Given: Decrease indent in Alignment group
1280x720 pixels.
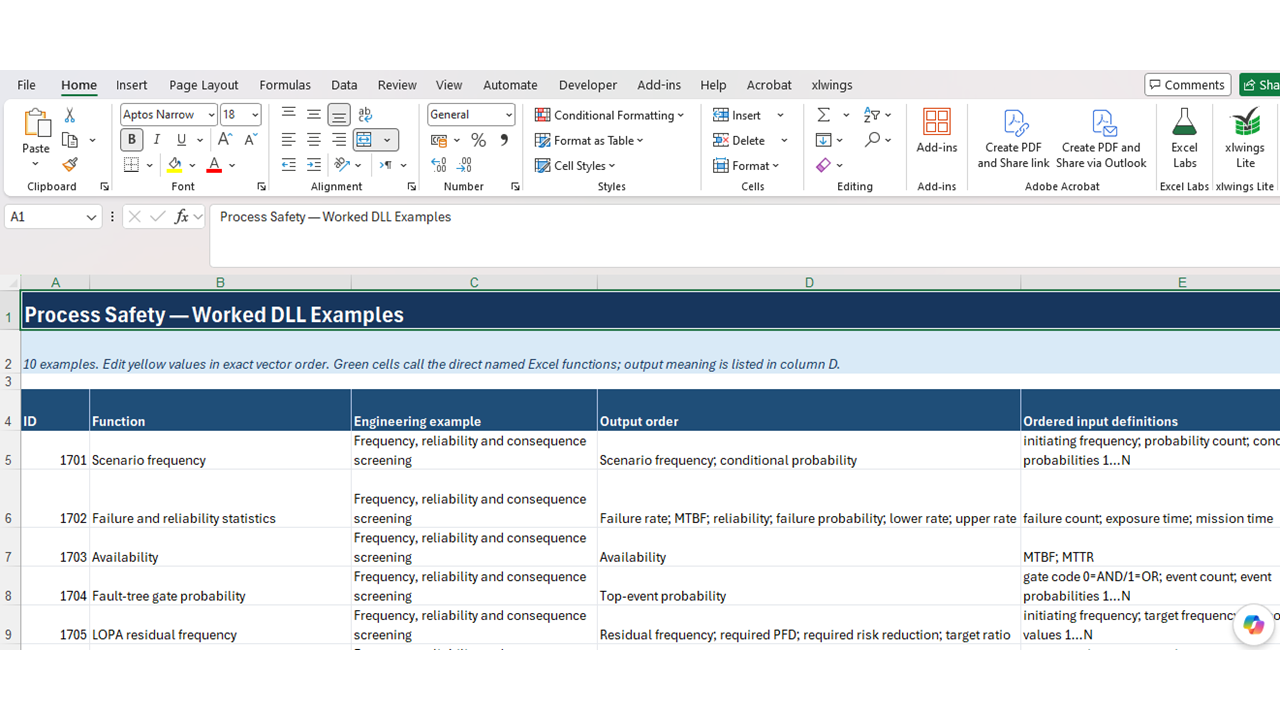Looking at the screenshot, I should [x=289, y=165].
